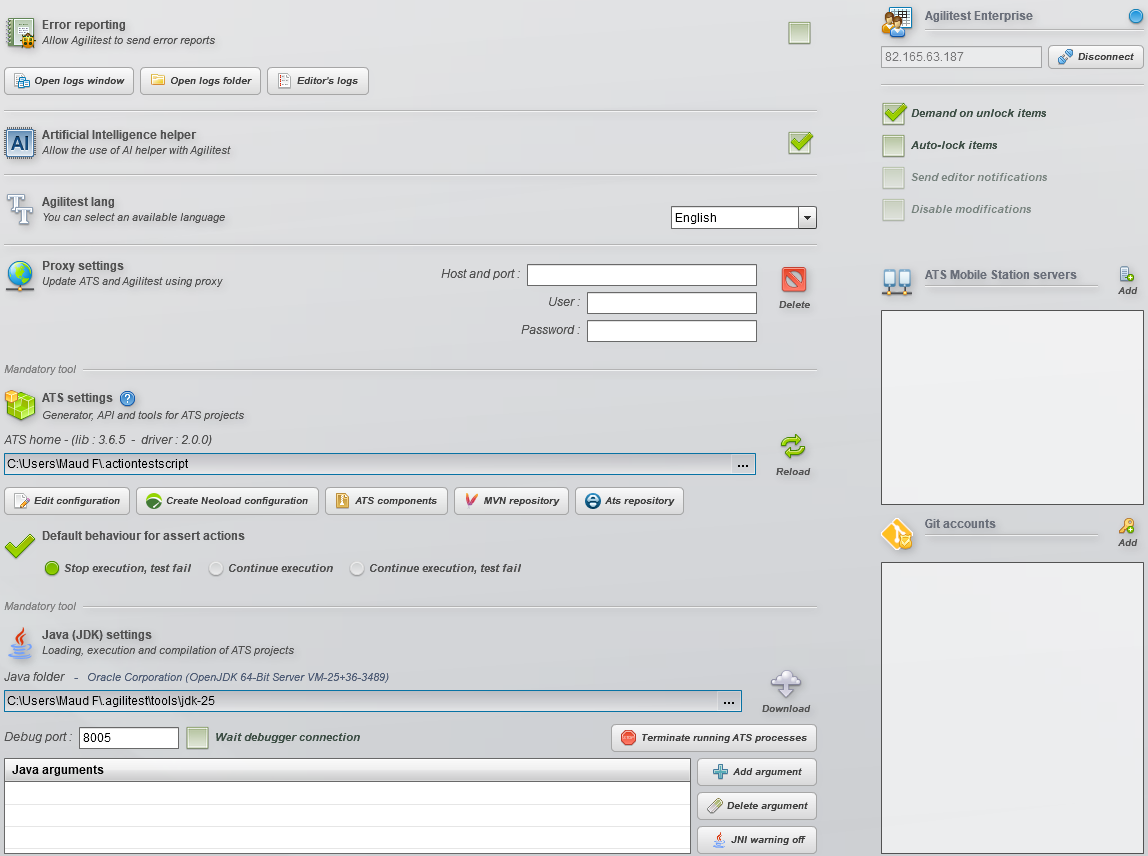Click the Agilitest lang text icon
The height and width of the screenshot is (856, 1148).
20,209
